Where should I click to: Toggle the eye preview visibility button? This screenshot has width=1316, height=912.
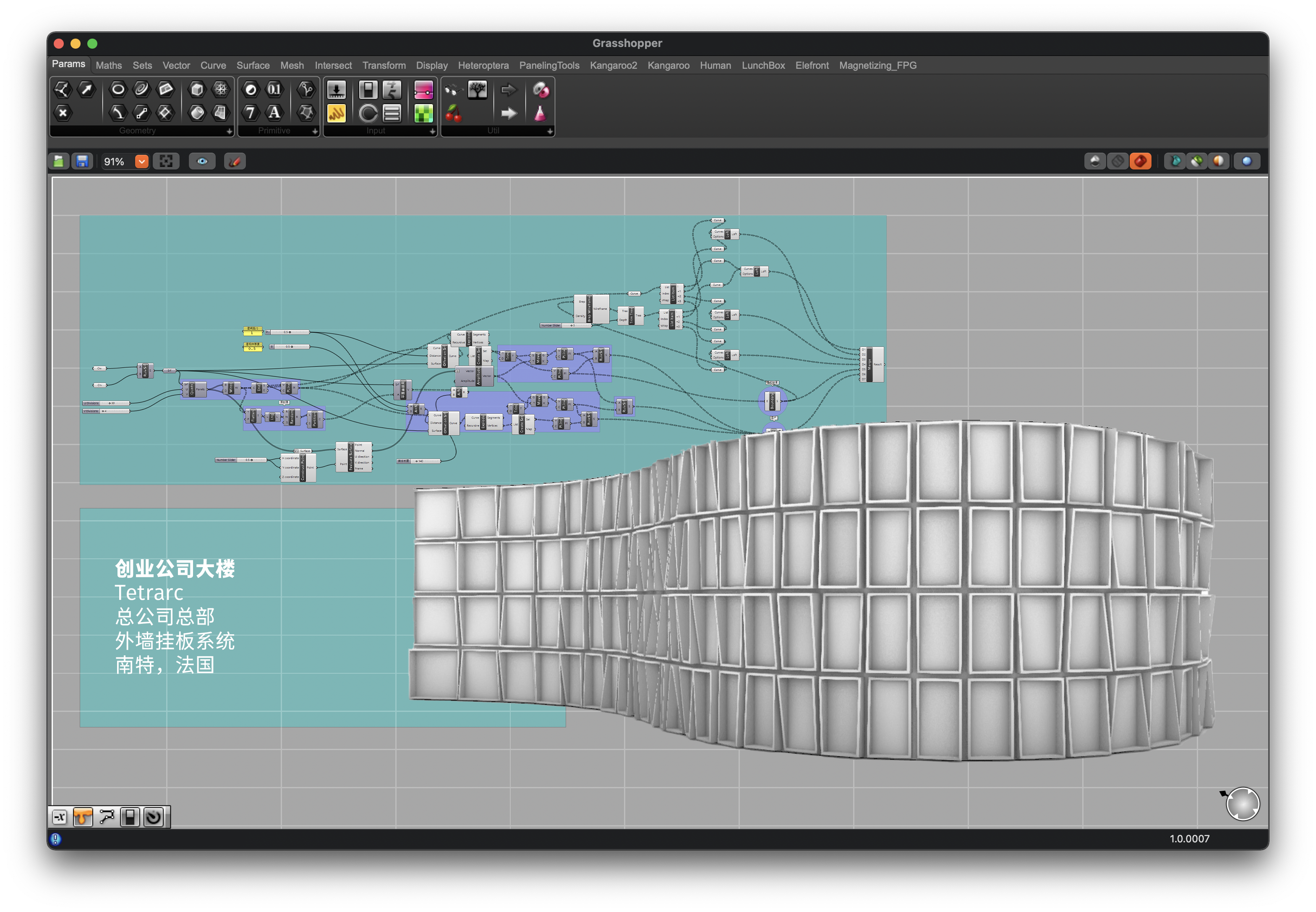pyautogui.click(x=202, y=161)
